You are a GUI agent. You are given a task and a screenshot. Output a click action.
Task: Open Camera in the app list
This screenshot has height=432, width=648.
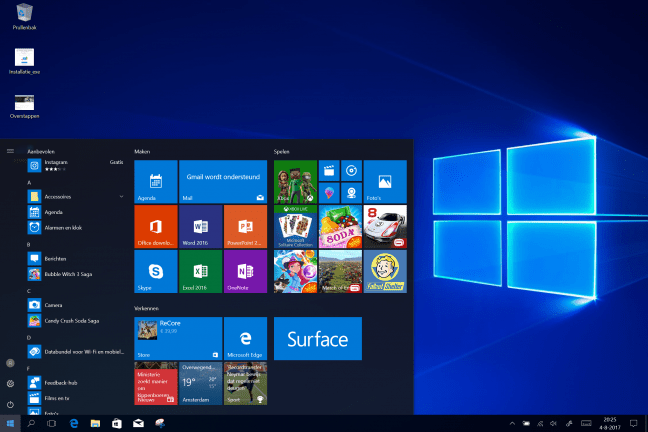tap(76, 305)
